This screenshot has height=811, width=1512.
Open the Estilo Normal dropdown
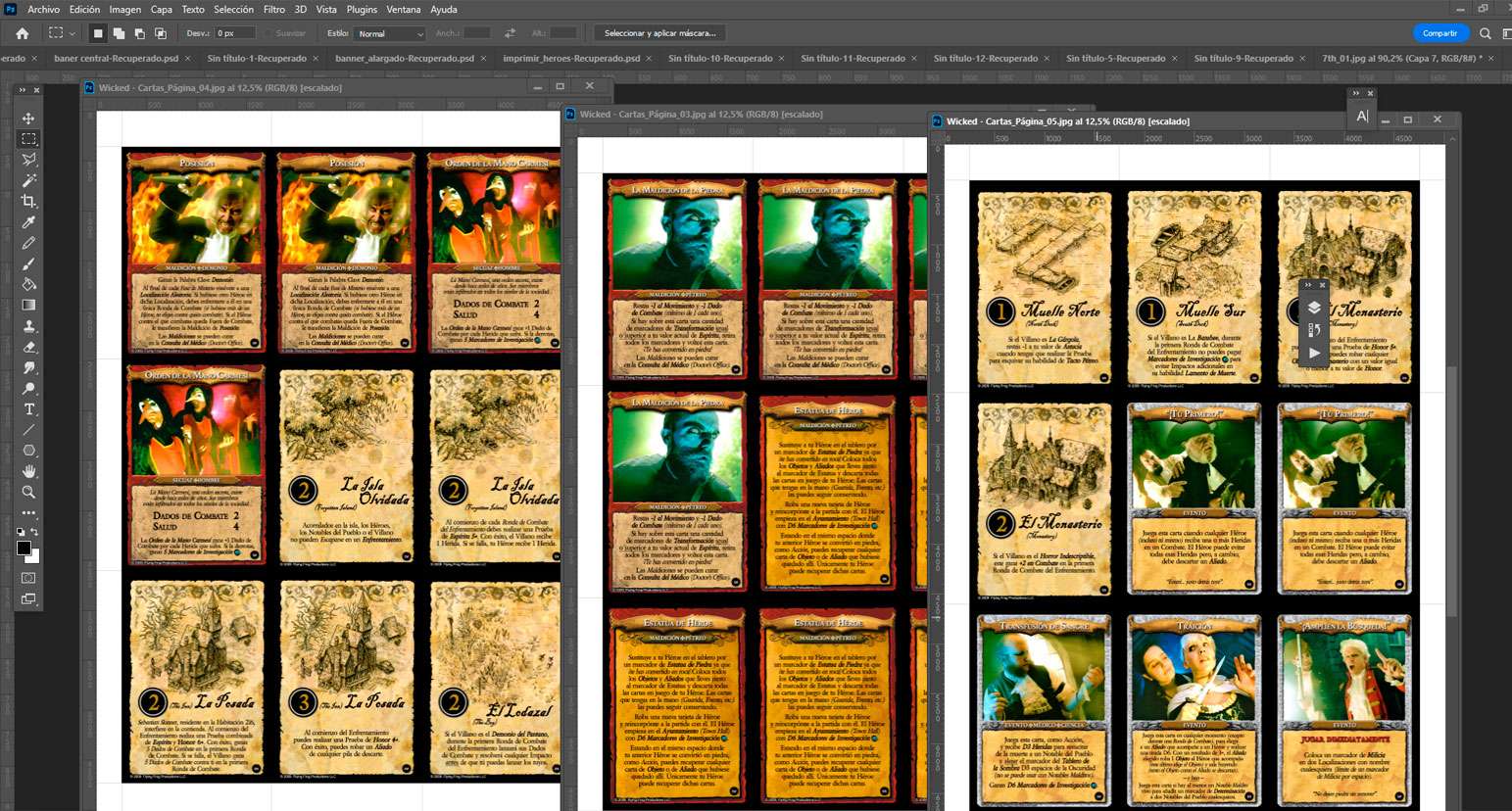(390, 33)
